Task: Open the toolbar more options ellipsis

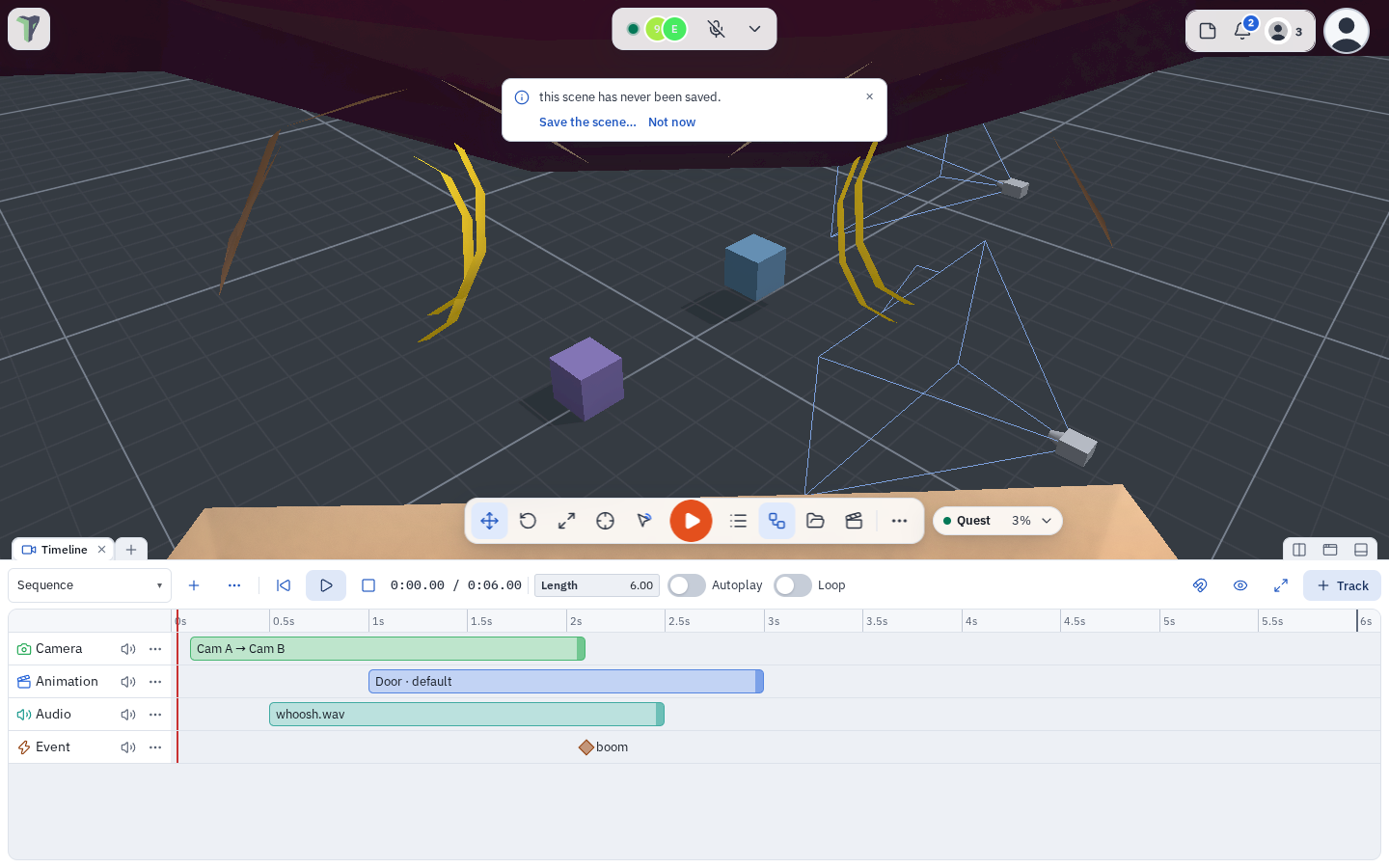Action: (x=899, y=521)
